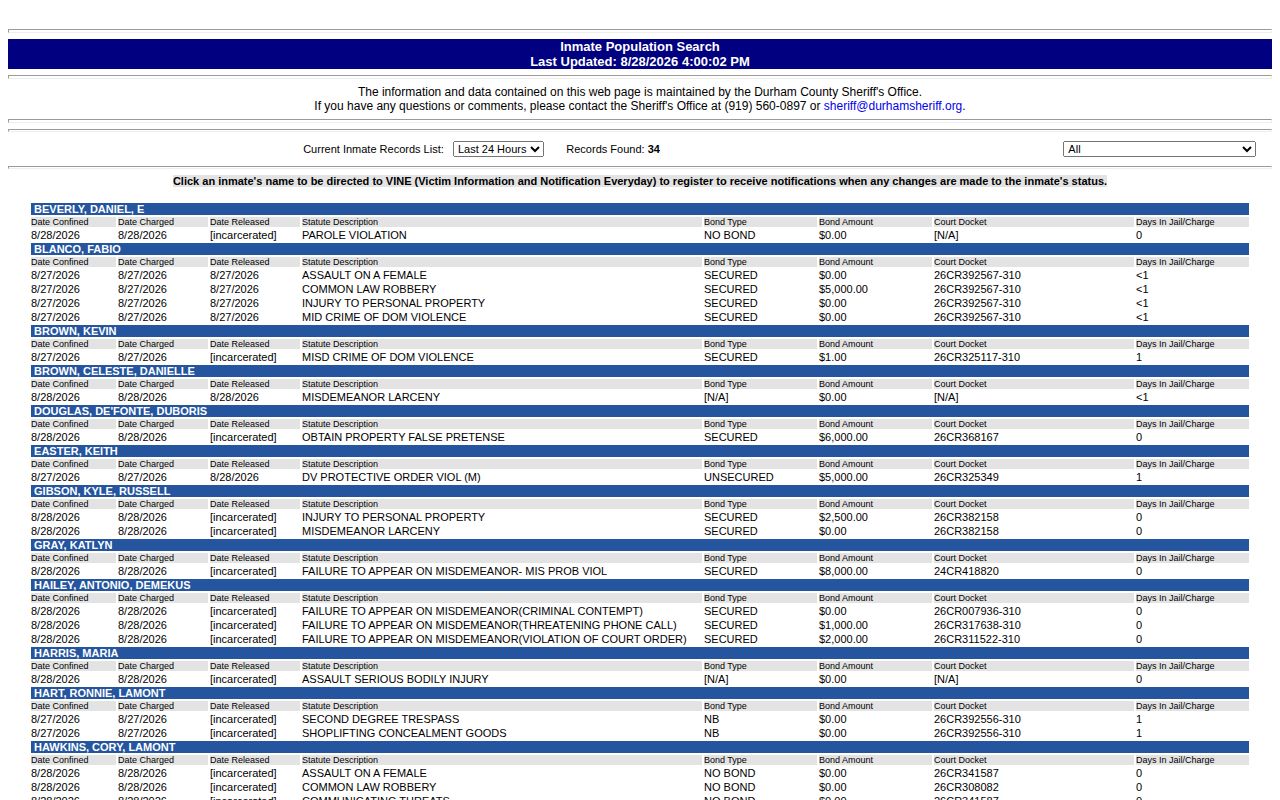Select docket 26CR007936-310

977,611
